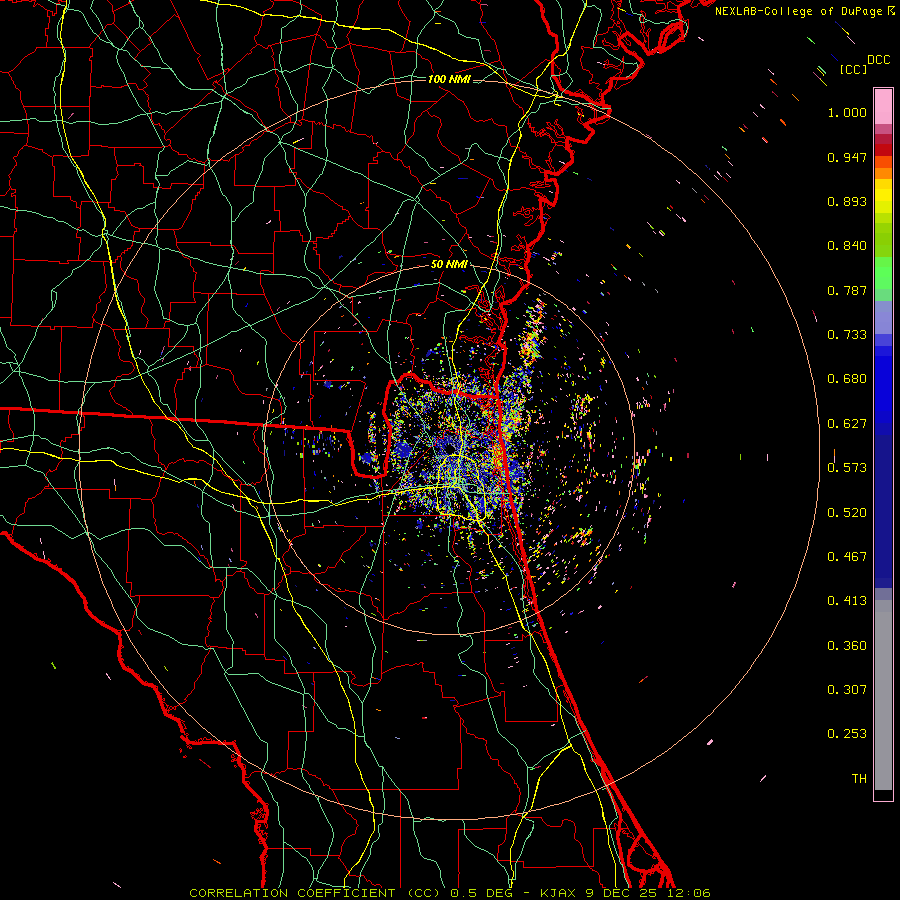
Task: Click the 1.000 color scale value
Action: click(x=847, y=112)
